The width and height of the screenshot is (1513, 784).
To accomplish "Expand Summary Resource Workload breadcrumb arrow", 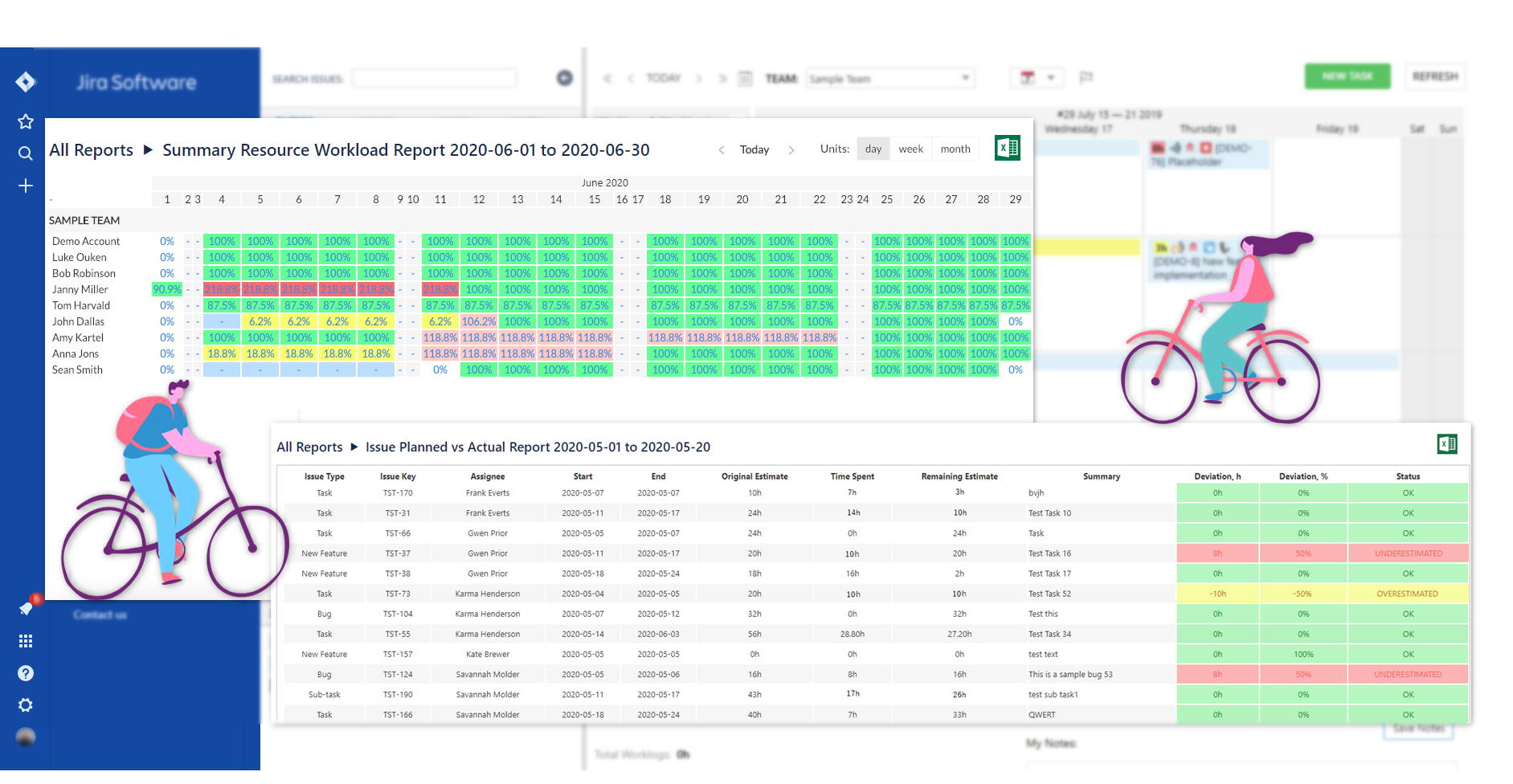I will click(x=148, y=149).
